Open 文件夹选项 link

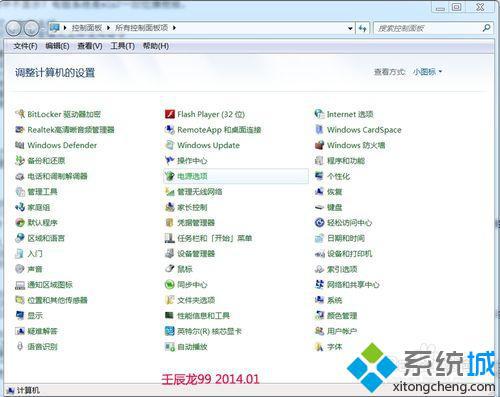point(196,300)
